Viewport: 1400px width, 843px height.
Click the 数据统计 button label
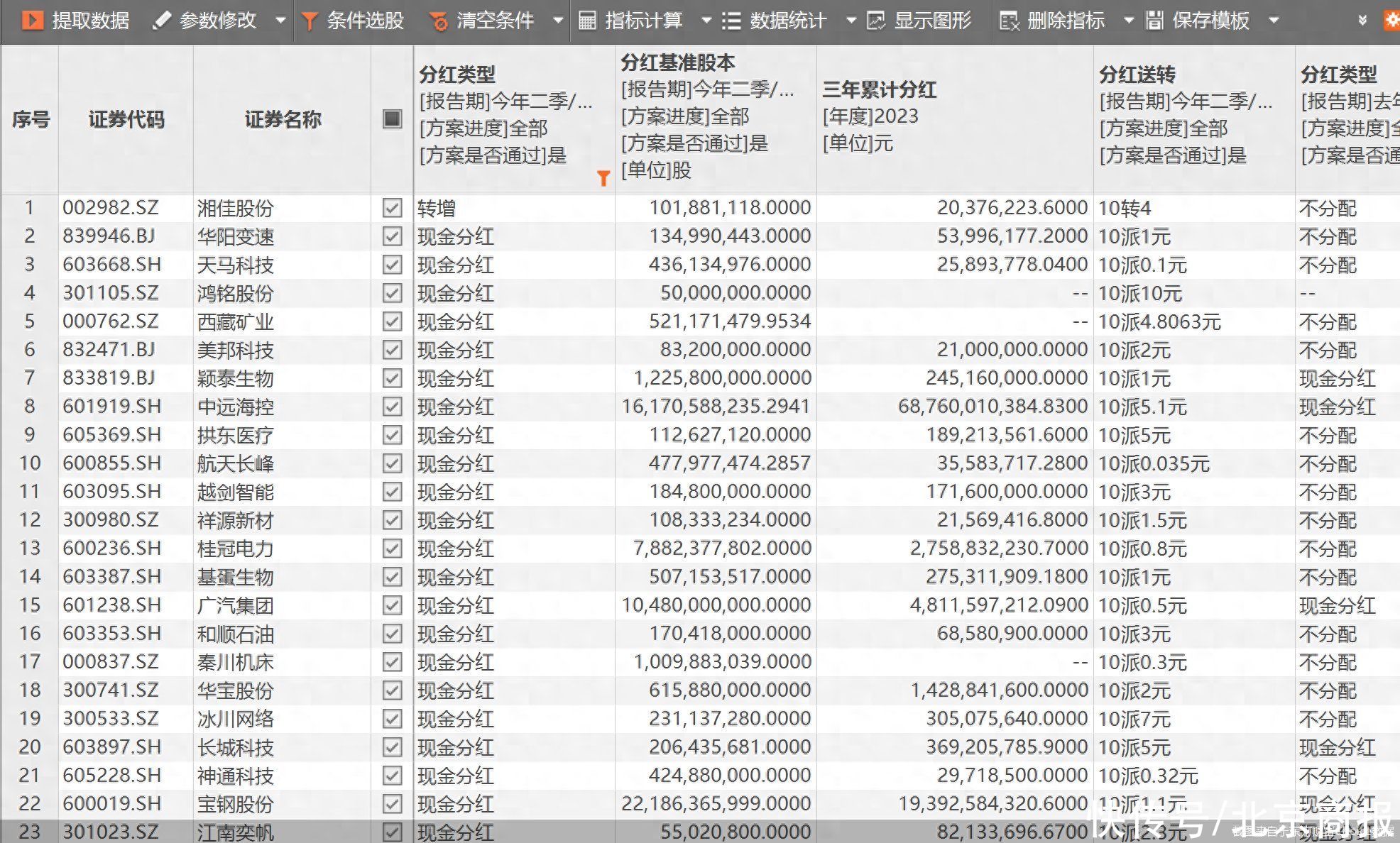[788, 21]
